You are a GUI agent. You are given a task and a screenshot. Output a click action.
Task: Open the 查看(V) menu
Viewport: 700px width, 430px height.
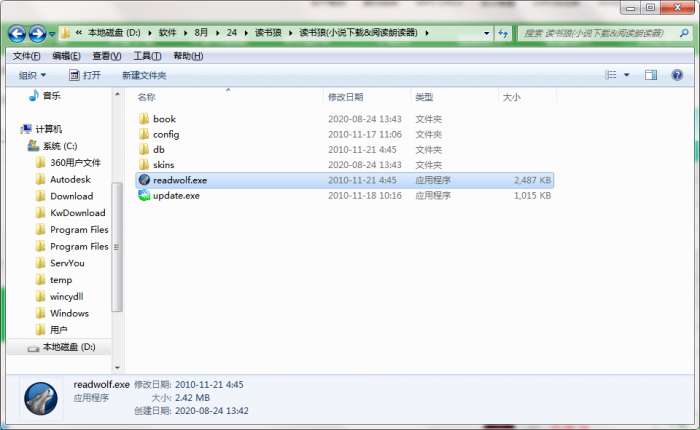107,56
